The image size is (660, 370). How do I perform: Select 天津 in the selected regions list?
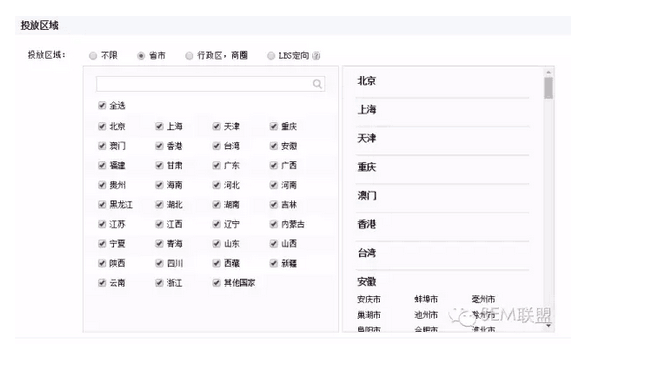367,138
